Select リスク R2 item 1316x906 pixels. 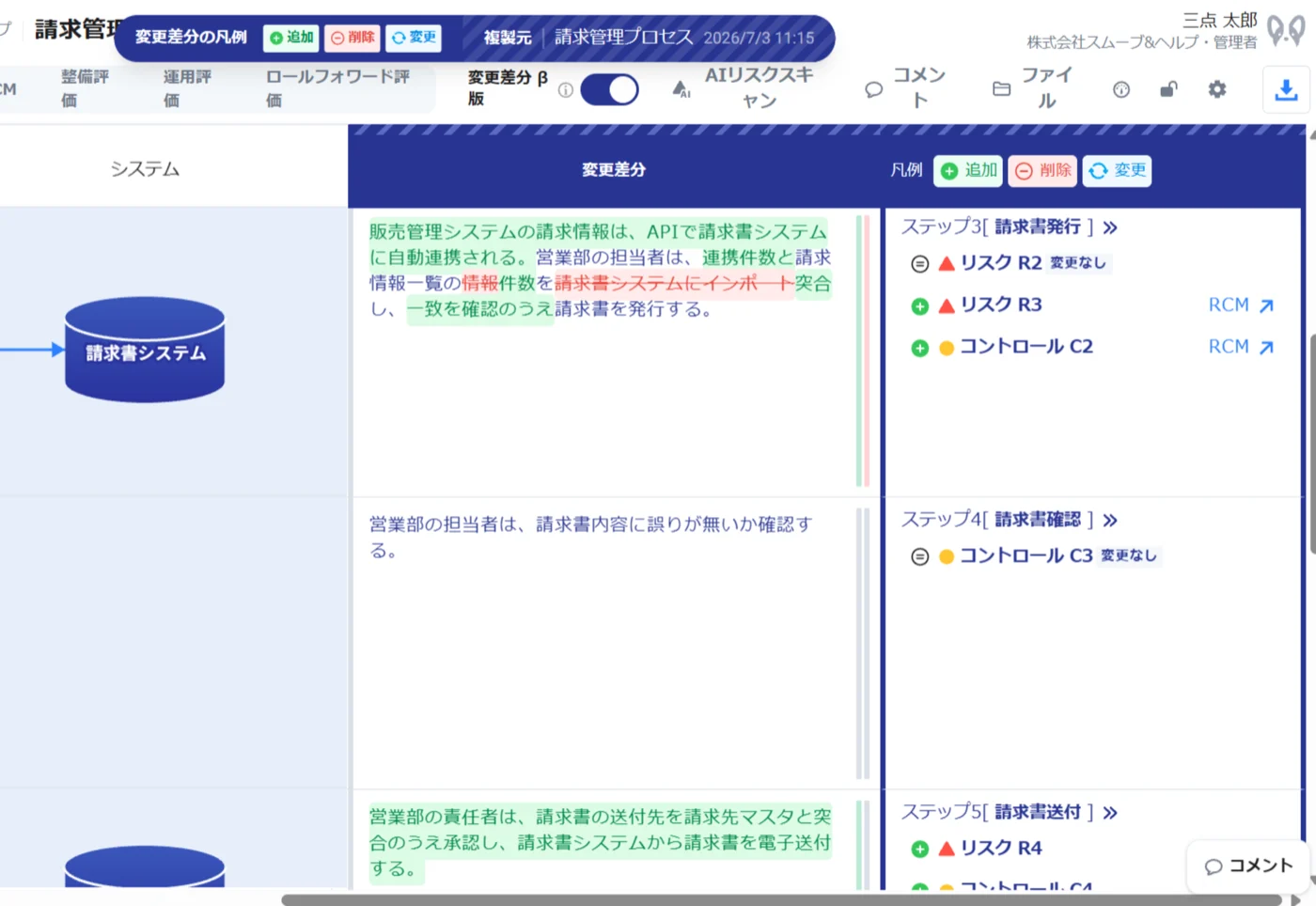click(1001, 263)
